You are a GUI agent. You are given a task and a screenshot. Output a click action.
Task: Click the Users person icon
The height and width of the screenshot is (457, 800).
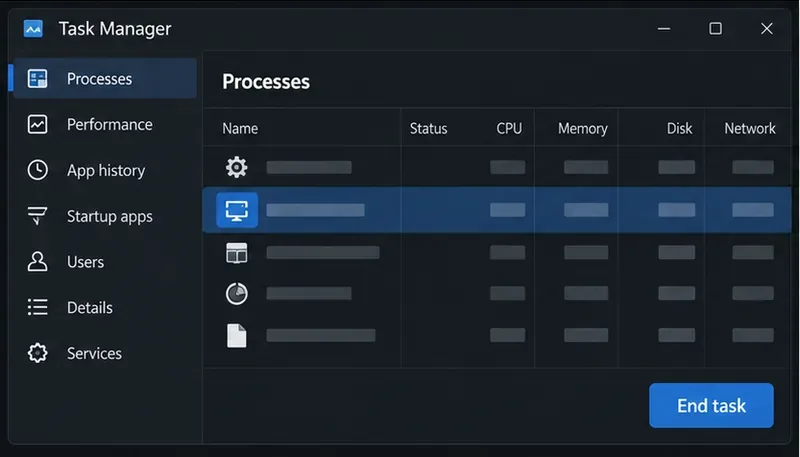pos(37,262)
